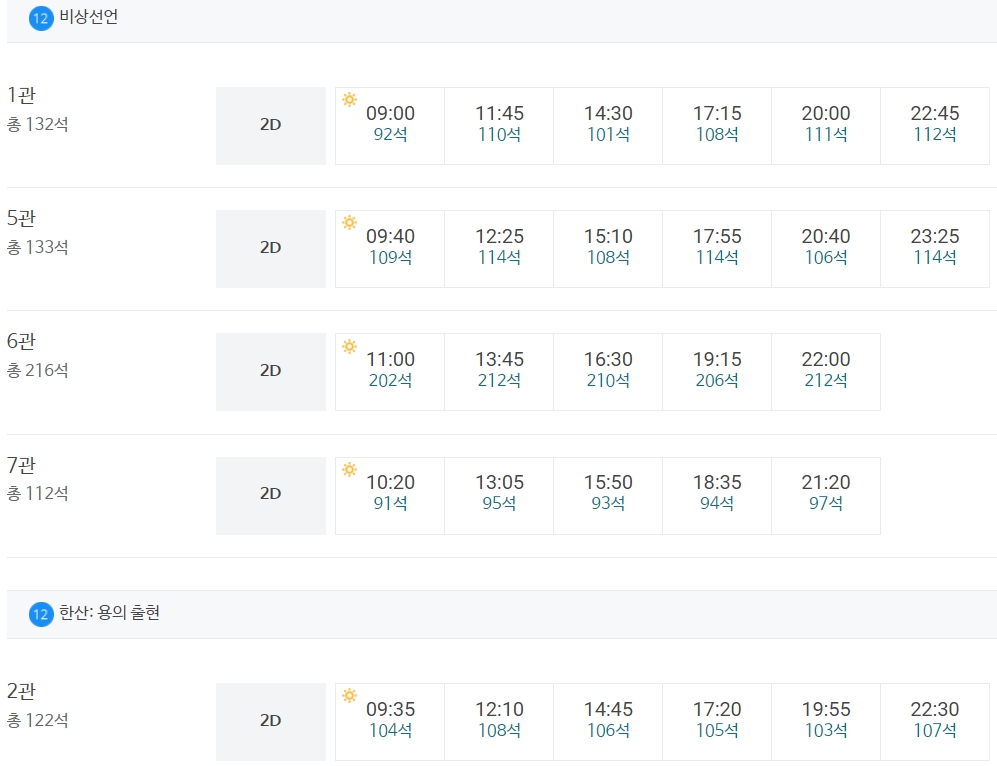Viewport: 997px width, 766px height.
Task: Choose the 19:15 screening with 206 seats
Action: (717, 372)
